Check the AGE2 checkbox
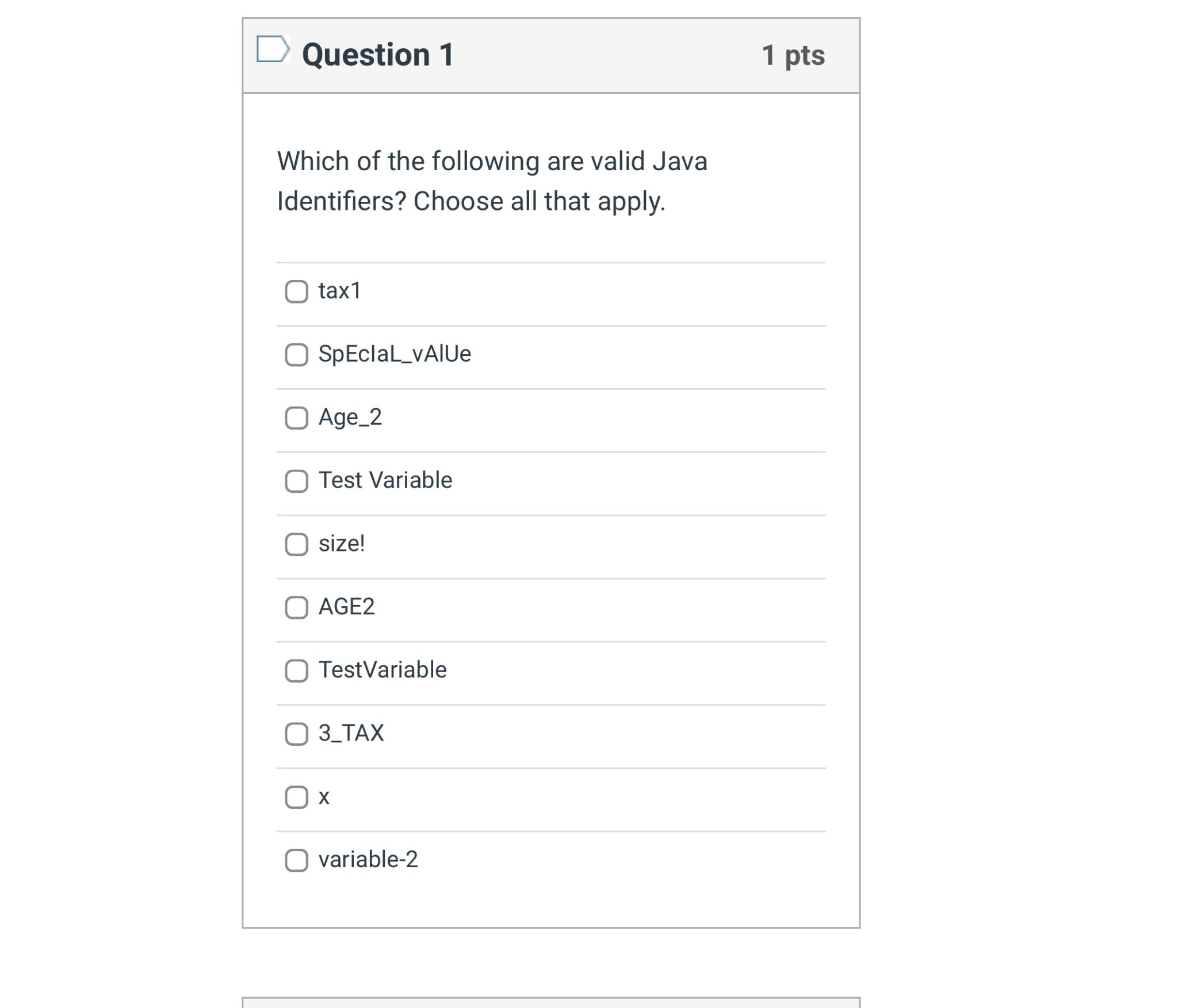Screen dimensions: 1178x1008 tap(297, 608)
